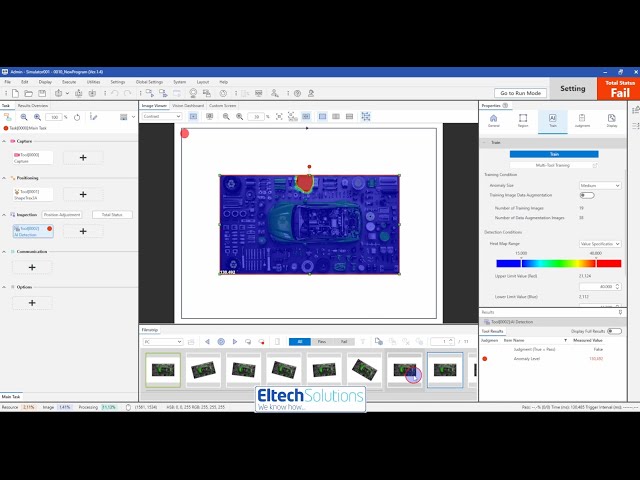Open the Heat Map Range dropdown
The height and width of the screenshot is (480, 640).
point(600,243)
